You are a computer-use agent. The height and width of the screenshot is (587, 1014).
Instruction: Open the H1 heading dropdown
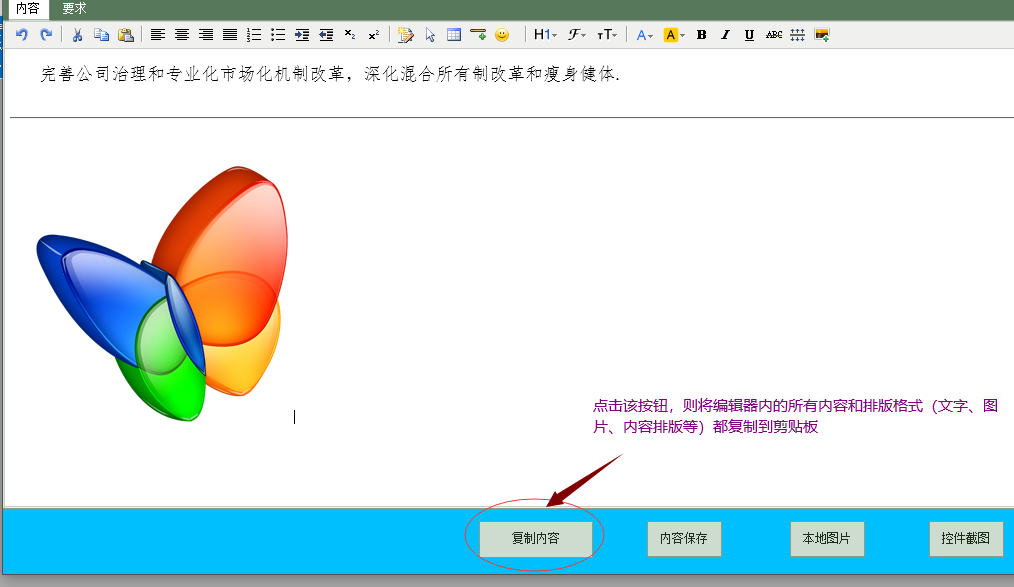point(545,35)
